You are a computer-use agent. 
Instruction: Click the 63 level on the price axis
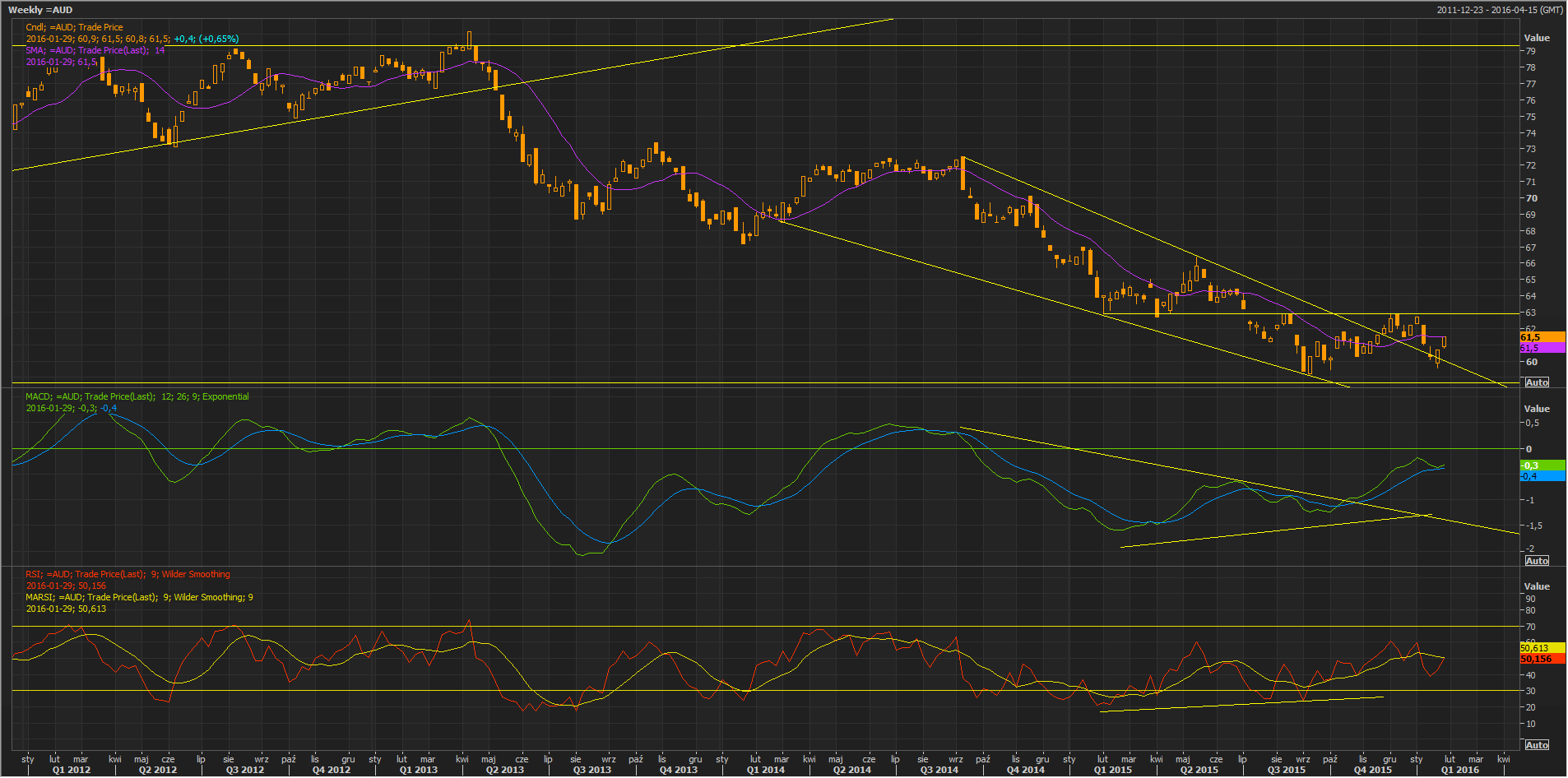point(1530,313)
